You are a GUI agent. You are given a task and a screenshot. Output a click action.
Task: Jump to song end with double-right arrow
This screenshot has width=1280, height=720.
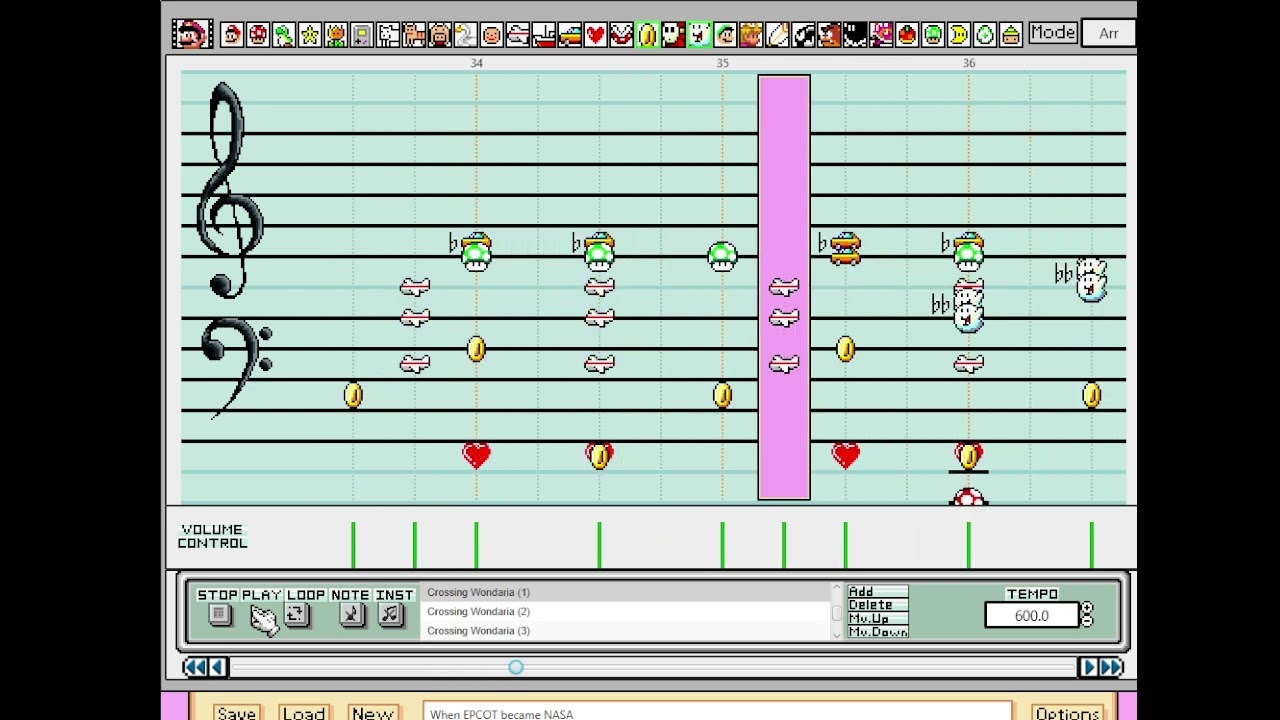pyautogui.click(x=1112, y=667)
